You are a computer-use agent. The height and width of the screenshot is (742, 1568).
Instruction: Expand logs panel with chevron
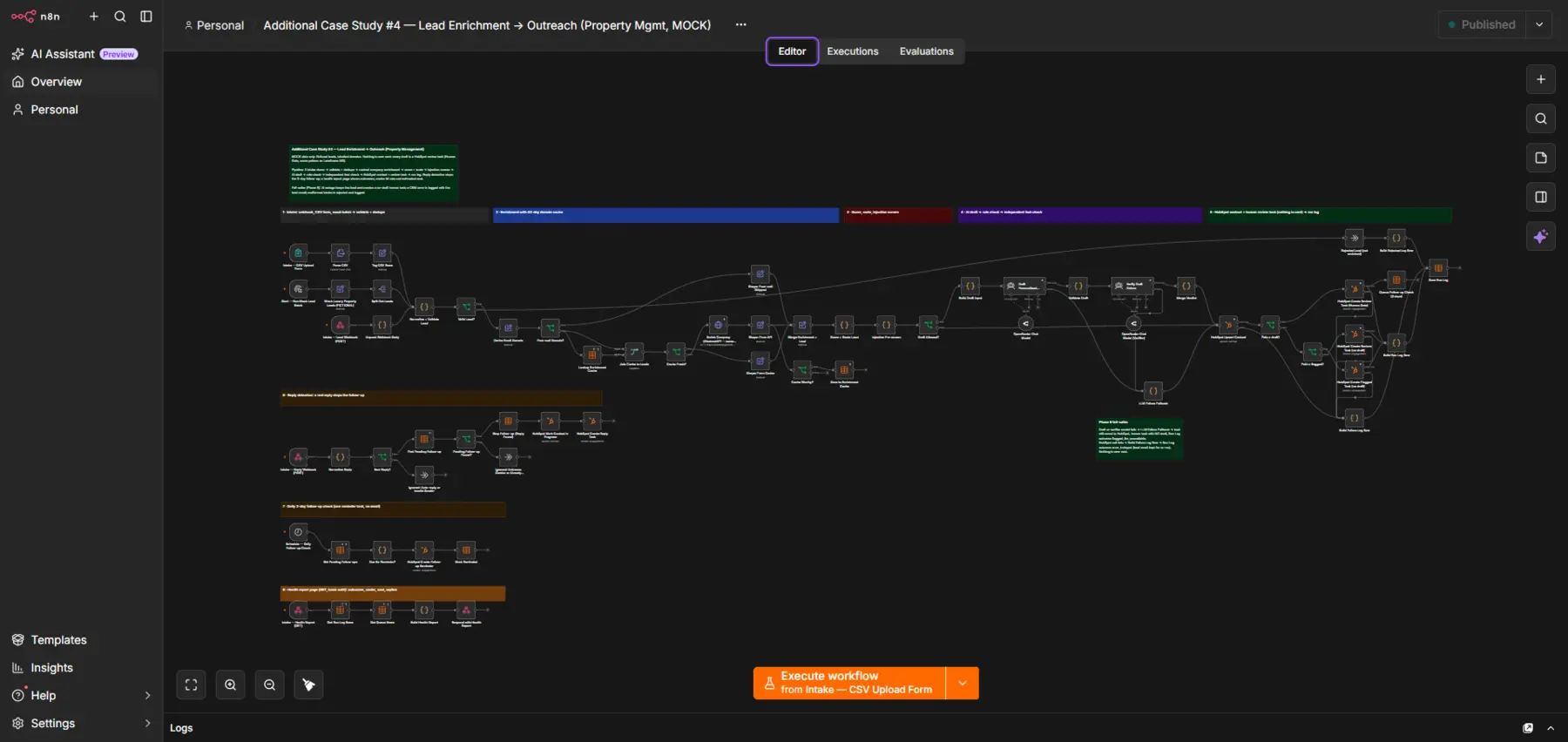pyautogui.click(x=1551, y=728)
